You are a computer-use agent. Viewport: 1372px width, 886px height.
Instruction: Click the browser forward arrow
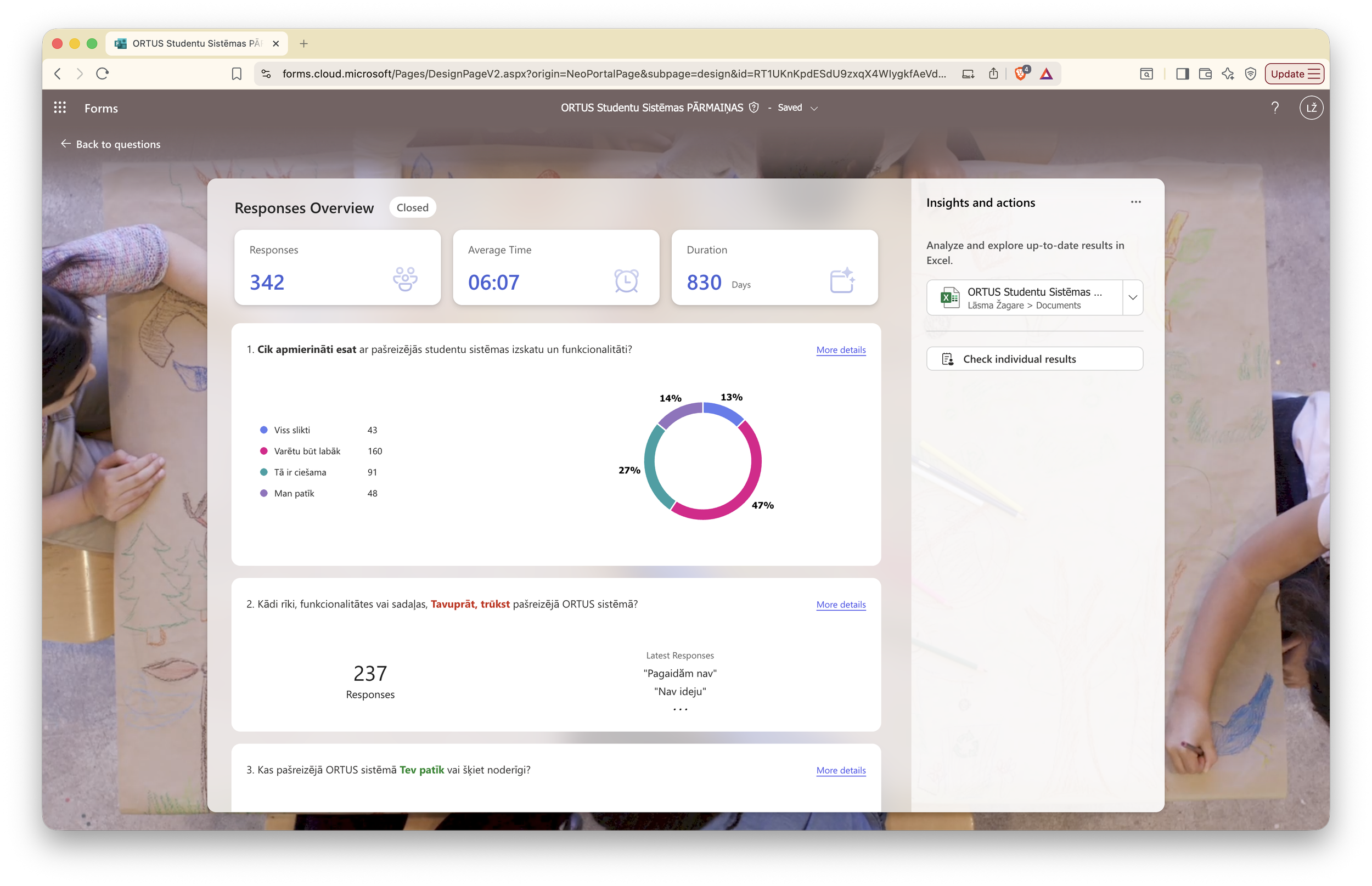(80, 74)
